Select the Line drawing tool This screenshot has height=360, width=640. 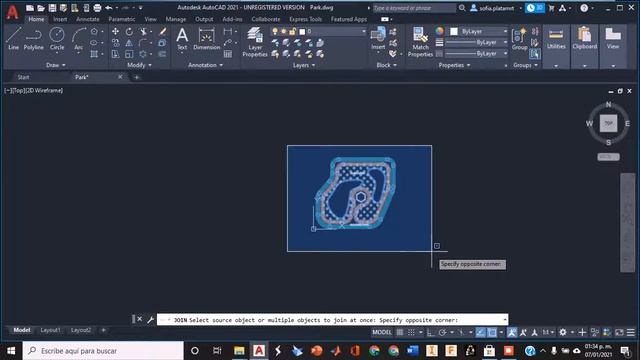[13, 39]
